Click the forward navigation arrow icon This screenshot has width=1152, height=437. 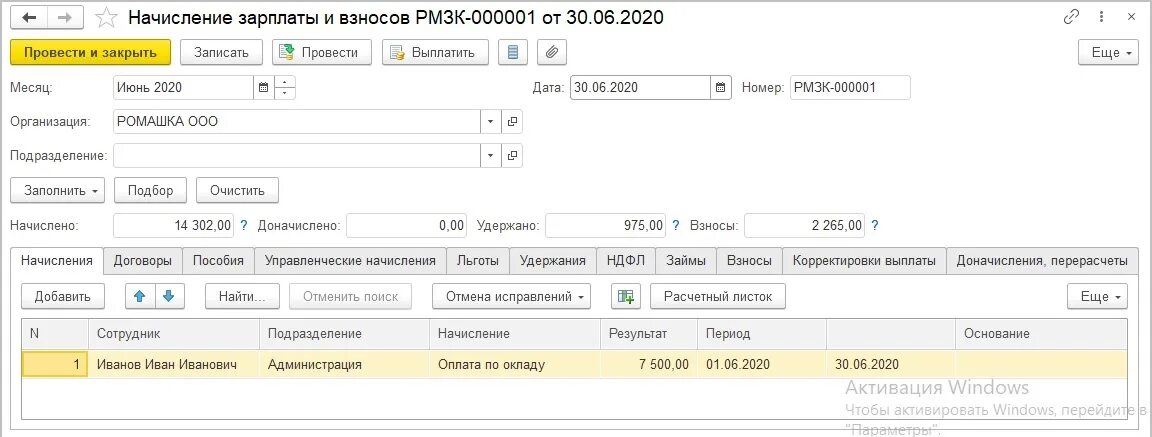click(65, 18)
